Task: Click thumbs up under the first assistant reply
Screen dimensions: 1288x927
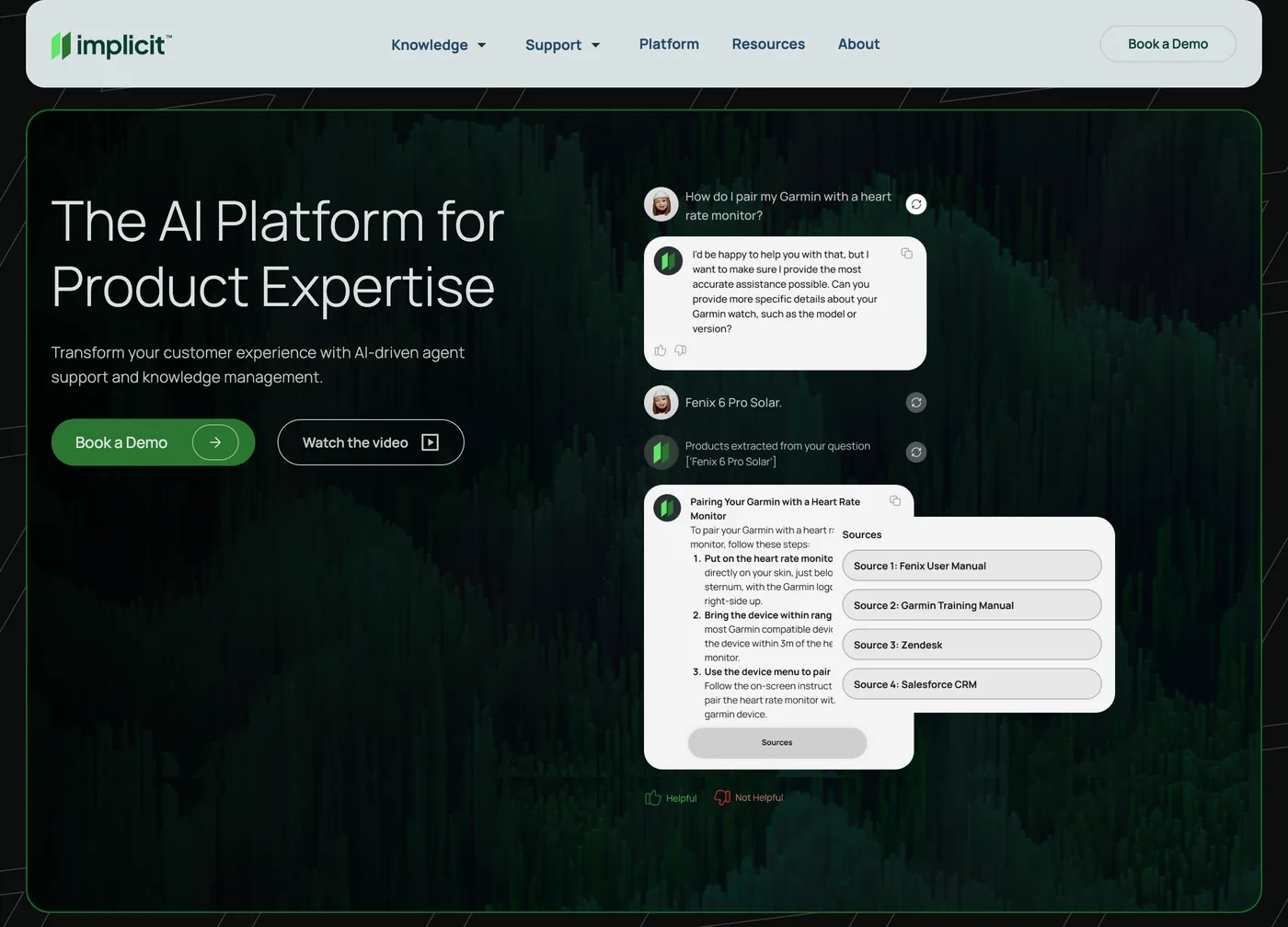Action: [x=660, y=350]
